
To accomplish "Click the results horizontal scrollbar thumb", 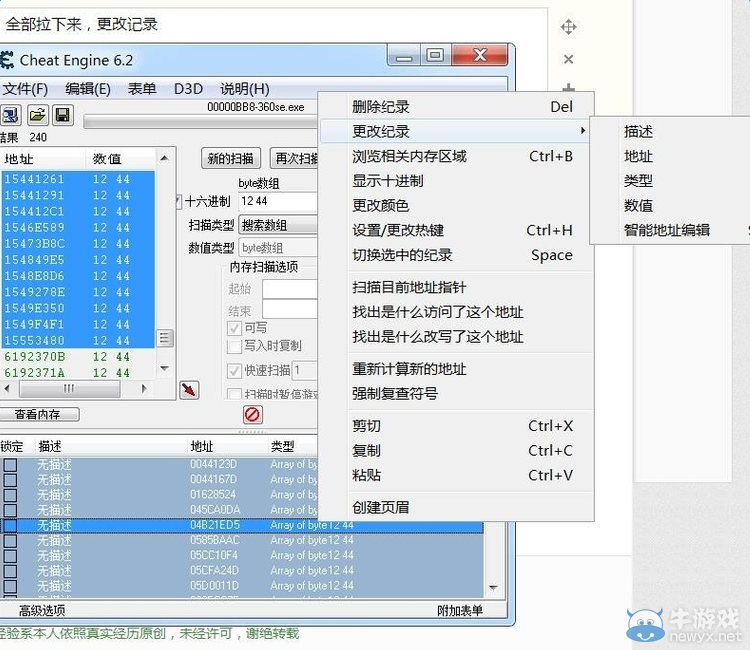I will [69, 389].
